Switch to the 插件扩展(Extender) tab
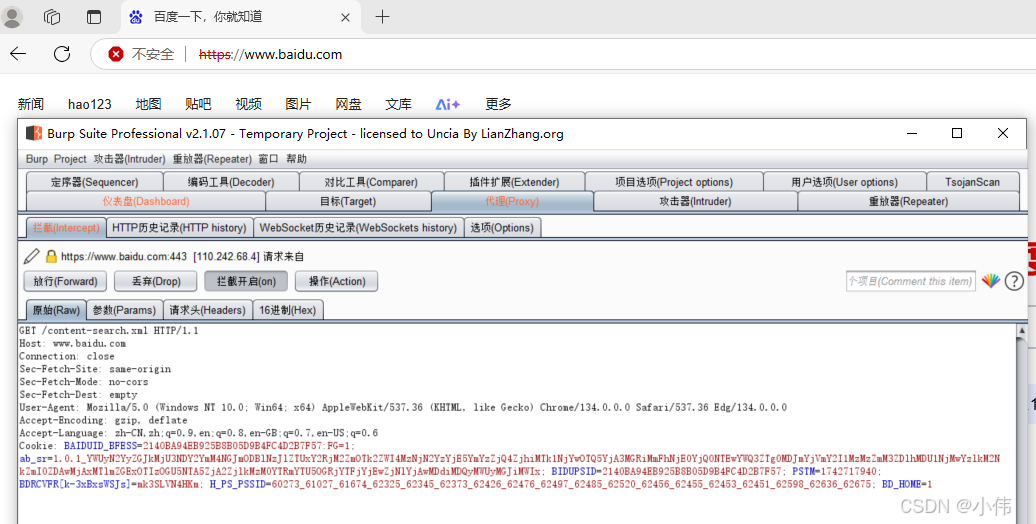The width and height of the screenshot is (1036, 524). [514, 182]
